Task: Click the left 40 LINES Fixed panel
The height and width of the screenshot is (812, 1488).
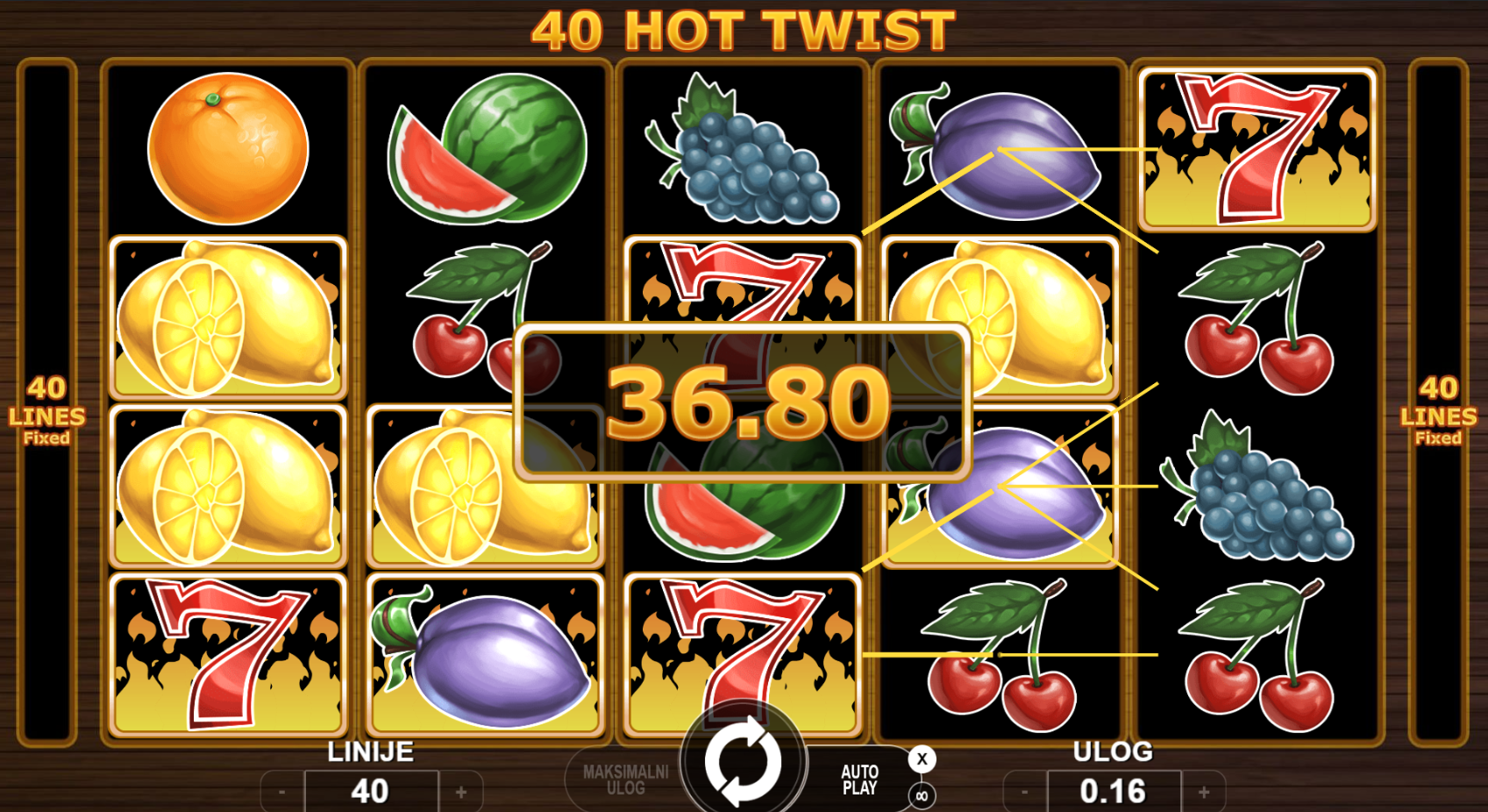Action: coord(46,402)
